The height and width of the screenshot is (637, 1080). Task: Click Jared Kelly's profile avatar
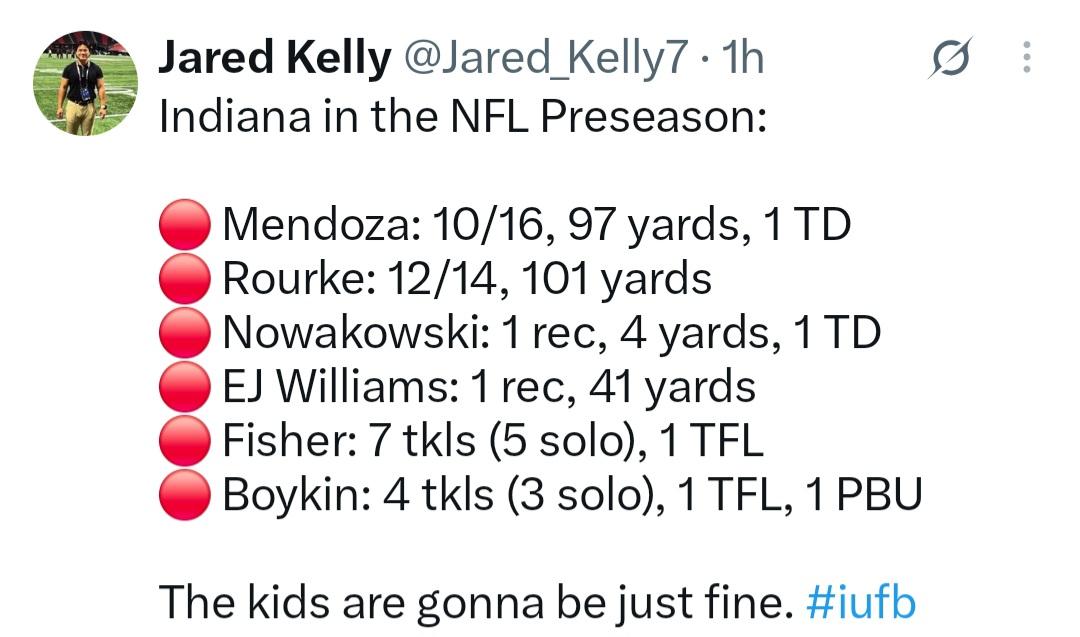[85, 83]
